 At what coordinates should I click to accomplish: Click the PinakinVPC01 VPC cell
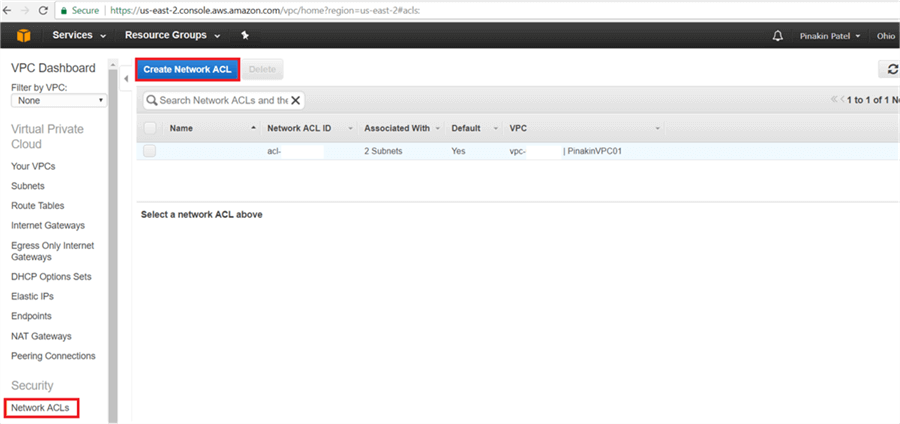click(566, 151)
